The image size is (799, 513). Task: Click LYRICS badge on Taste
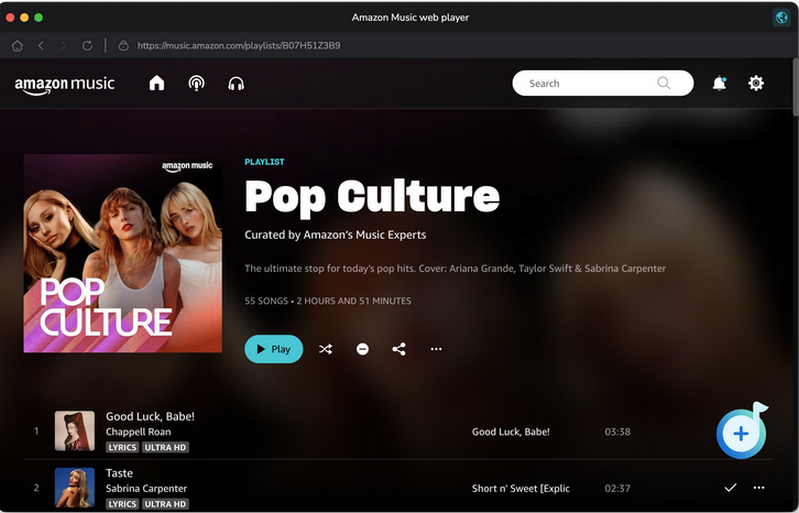click(122, 504)
